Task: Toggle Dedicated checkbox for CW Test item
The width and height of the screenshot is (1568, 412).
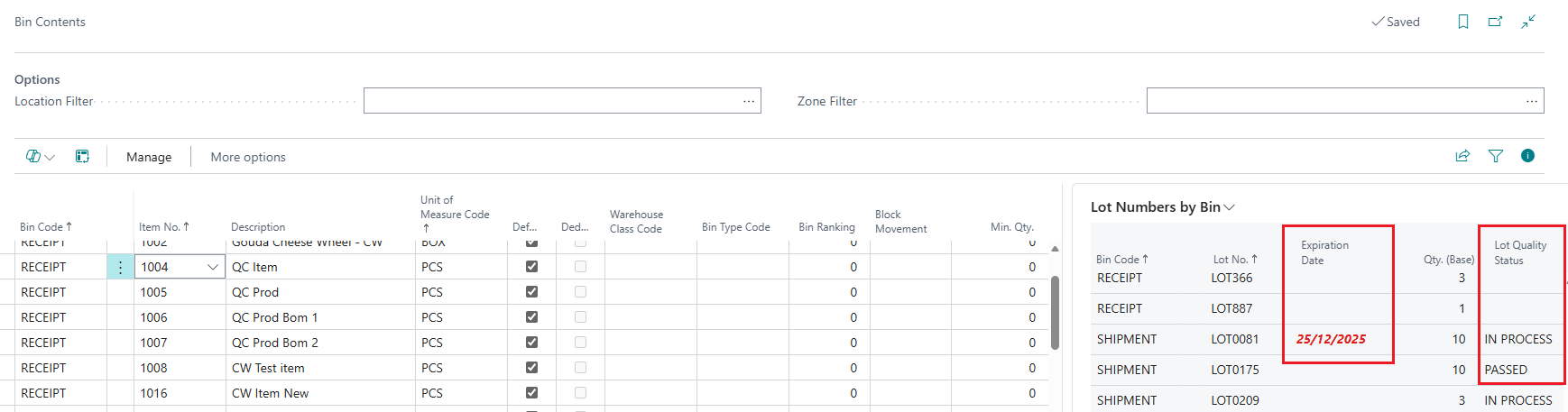Action: (580, 368)
